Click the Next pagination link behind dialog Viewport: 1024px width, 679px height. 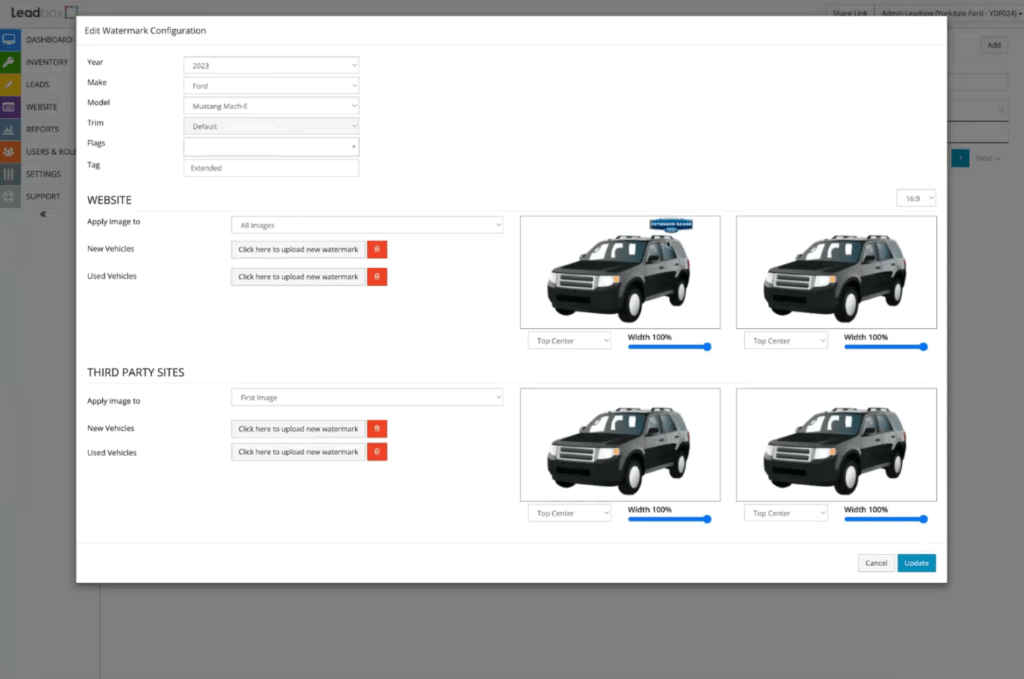(988, 159)
